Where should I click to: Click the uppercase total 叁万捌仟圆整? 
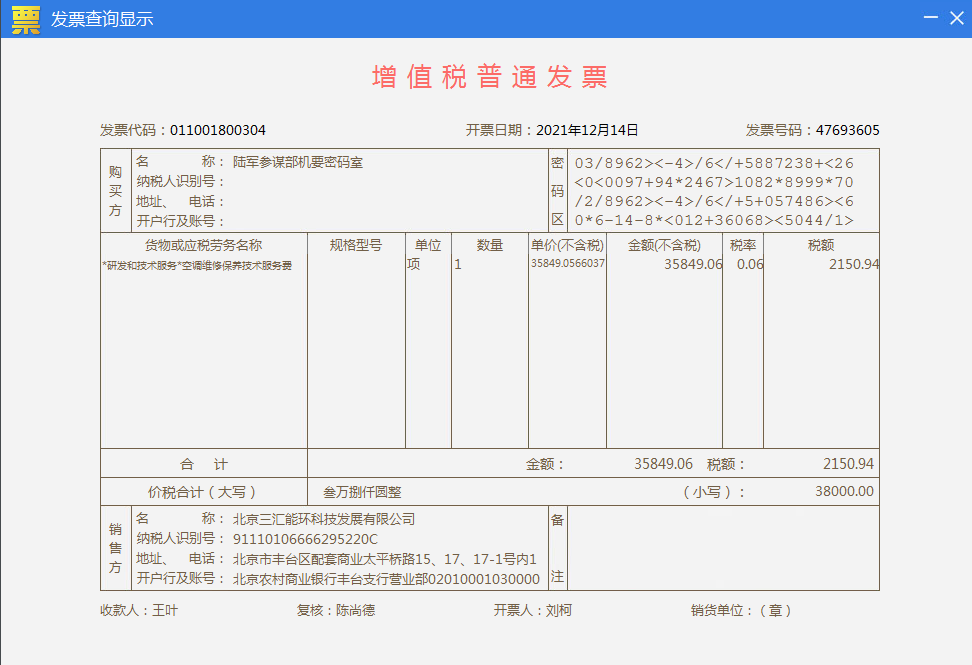pyautogui.click(x=362, y=492)
